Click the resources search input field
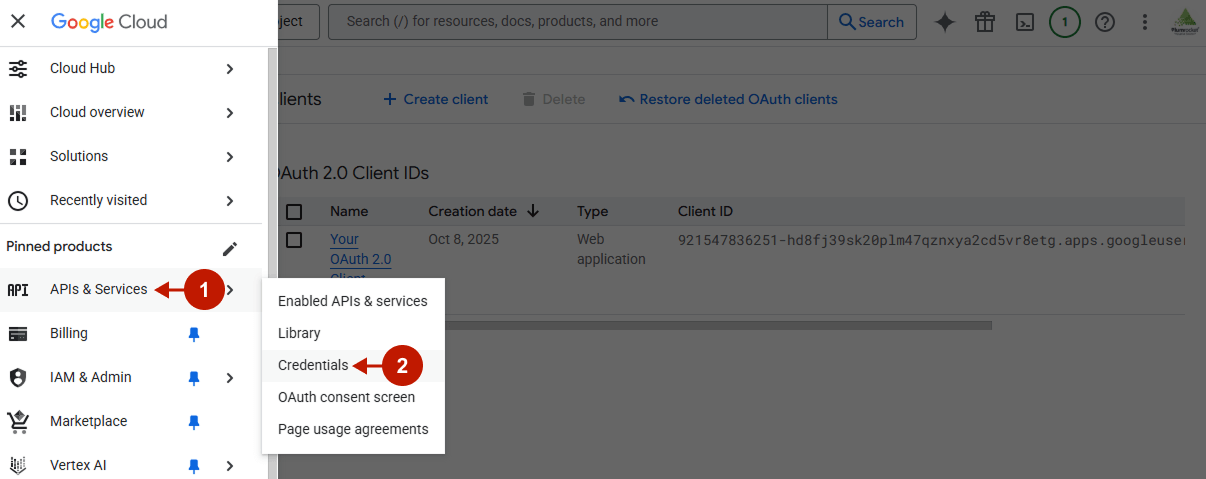Screen dimensions: 1206x479 click(x=578, y=21)
